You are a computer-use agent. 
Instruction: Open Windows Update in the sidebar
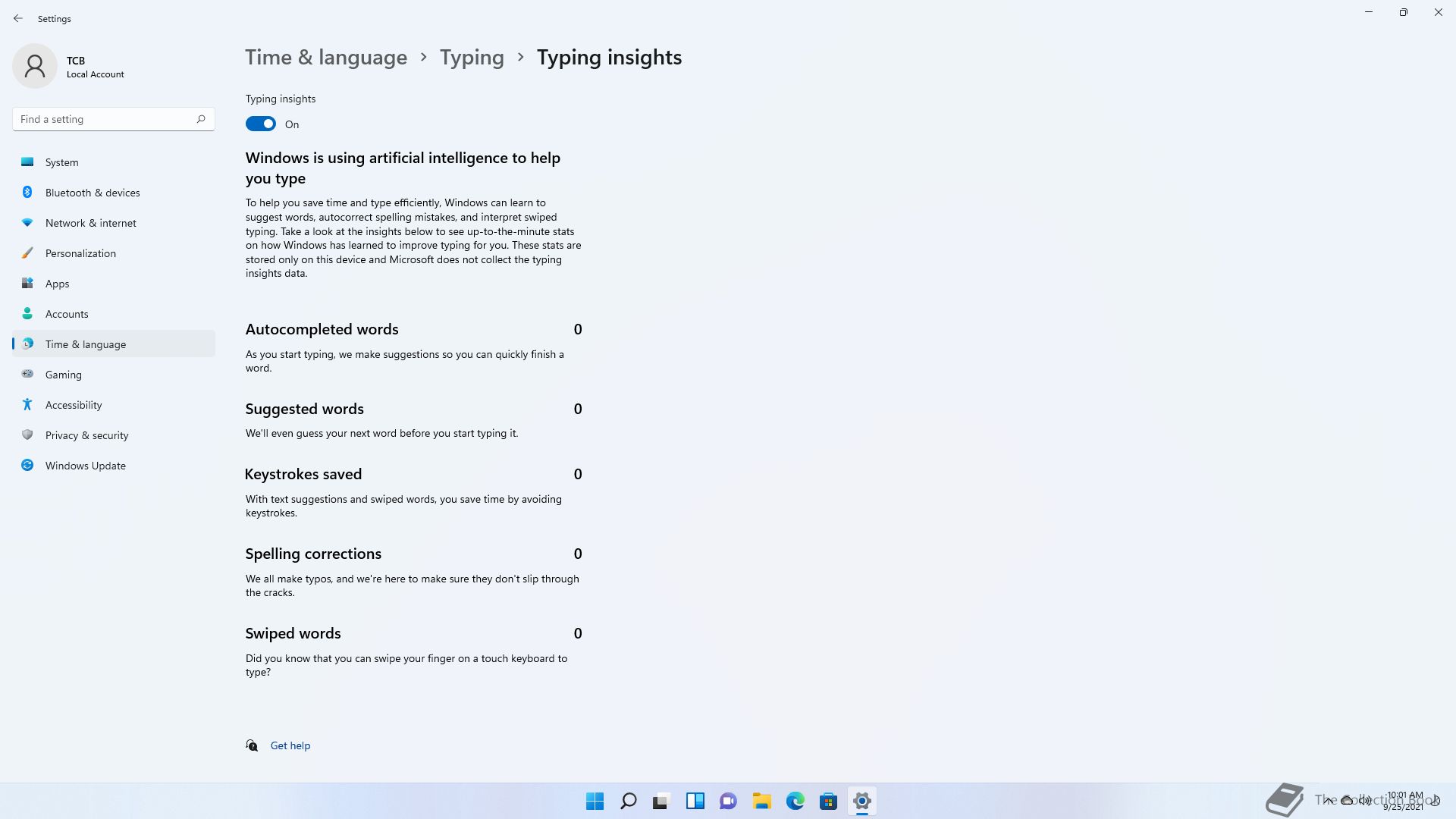click(114, 466)
